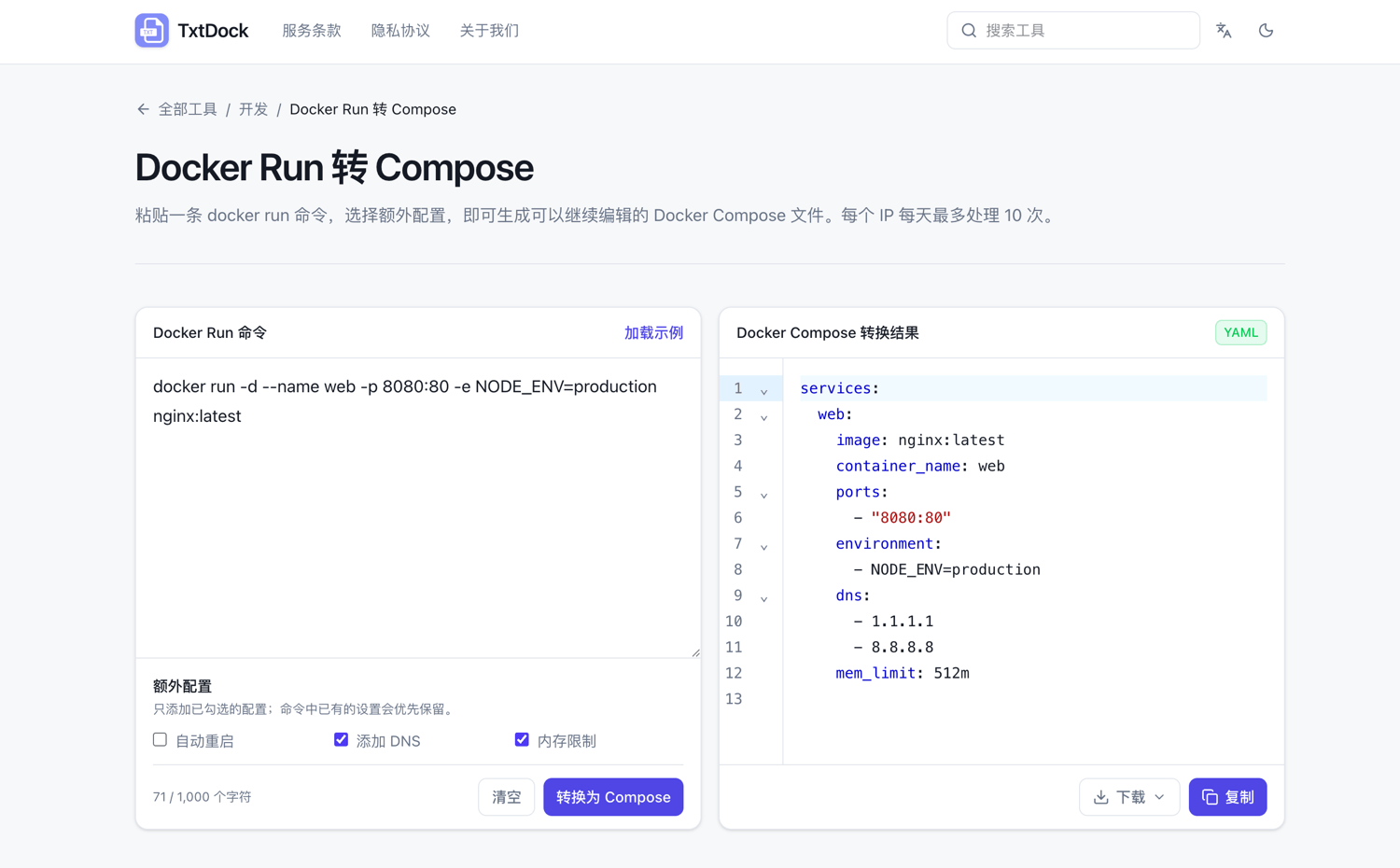Click the search magnifier icon

pos(969,31)
